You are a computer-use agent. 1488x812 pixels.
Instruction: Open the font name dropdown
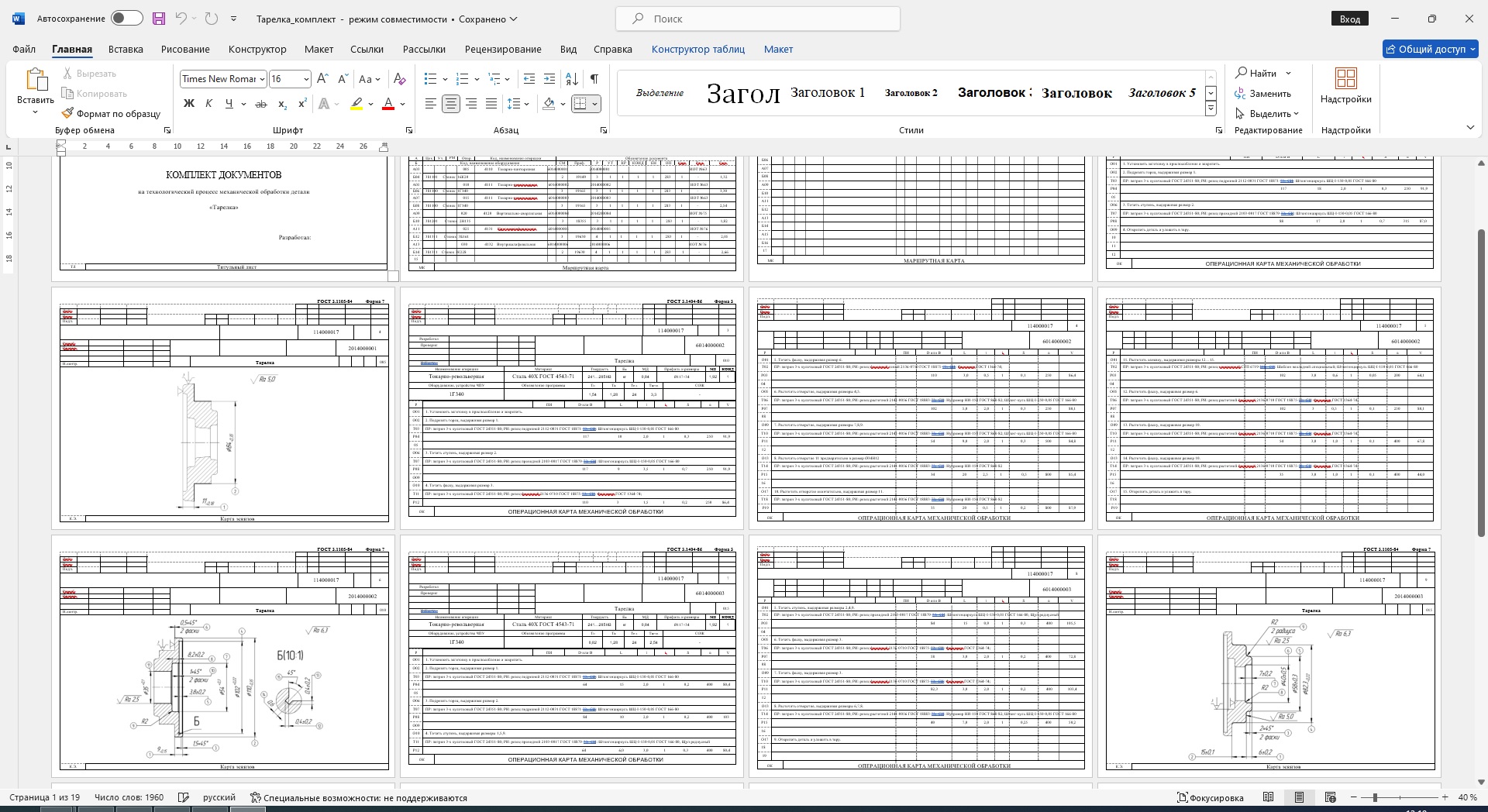tap(263, 79)
